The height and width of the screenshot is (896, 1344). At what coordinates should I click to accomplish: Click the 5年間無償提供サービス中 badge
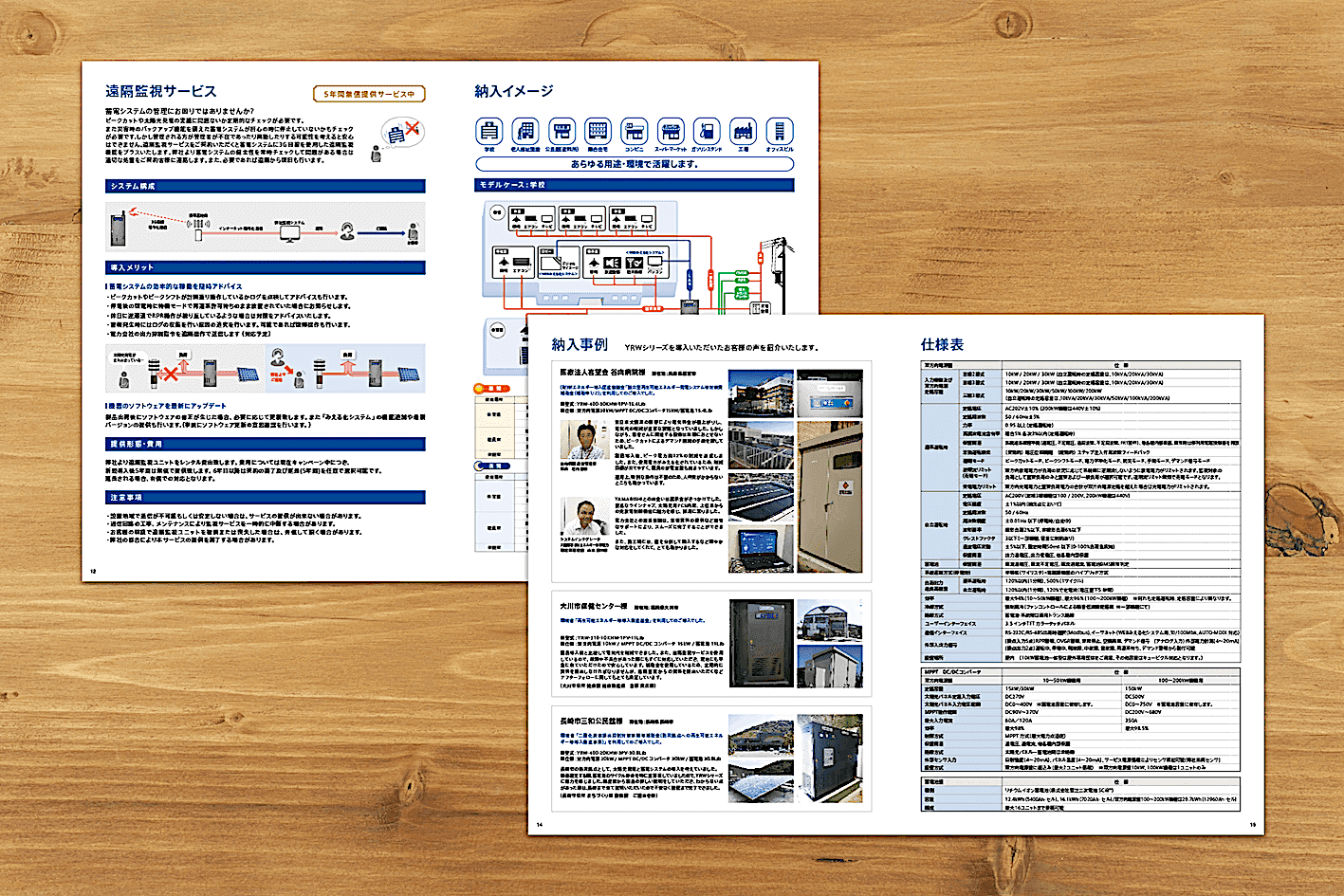tap(369, 94)
